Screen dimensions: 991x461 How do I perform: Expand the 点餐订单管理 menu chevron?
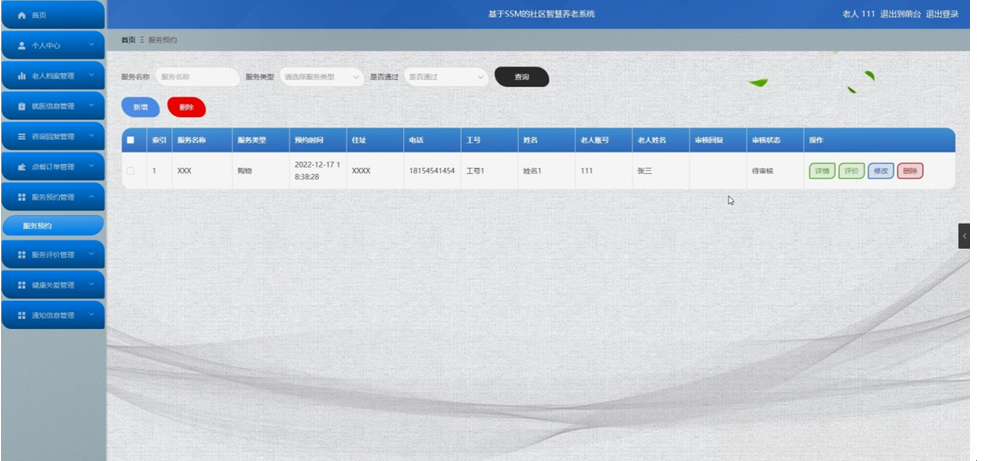(x=92, y=167)
